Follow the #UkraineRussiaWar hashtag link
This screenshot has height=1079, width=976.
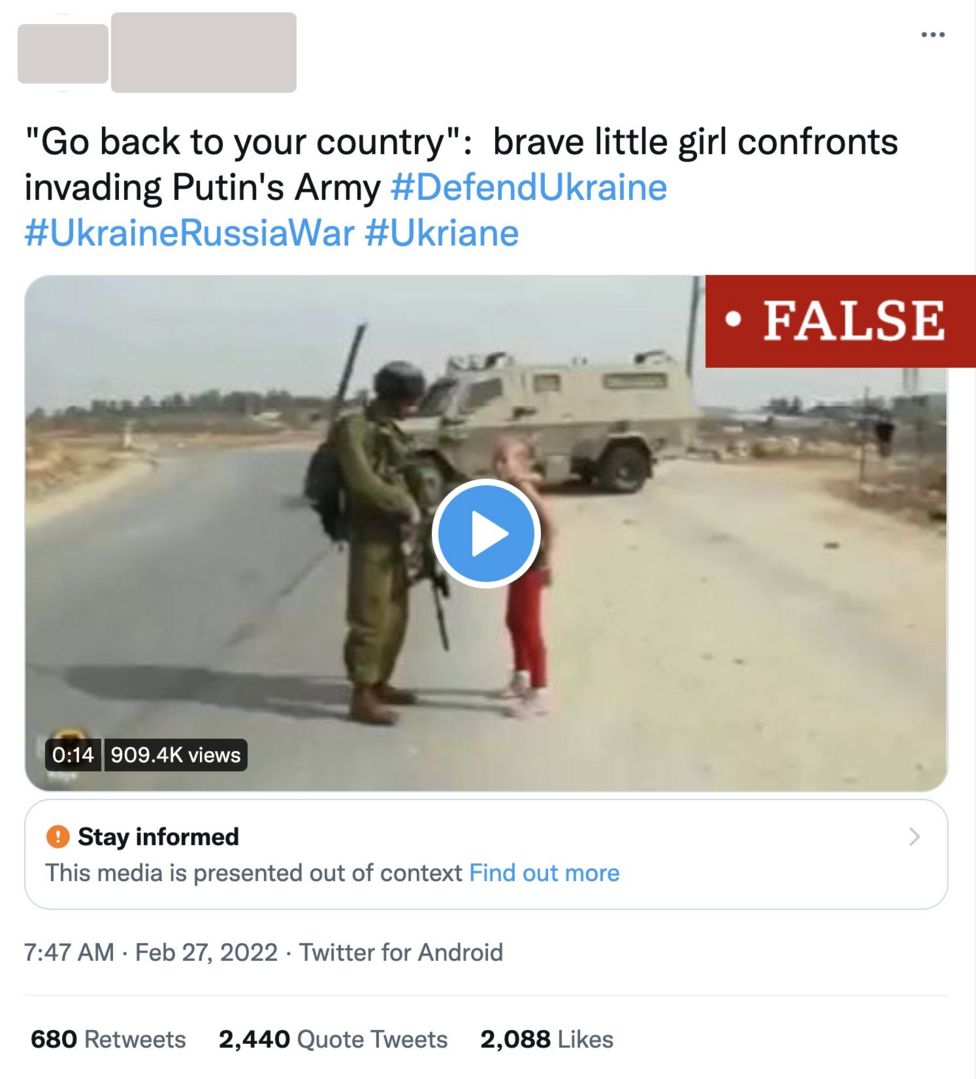[x=189, y=233]
